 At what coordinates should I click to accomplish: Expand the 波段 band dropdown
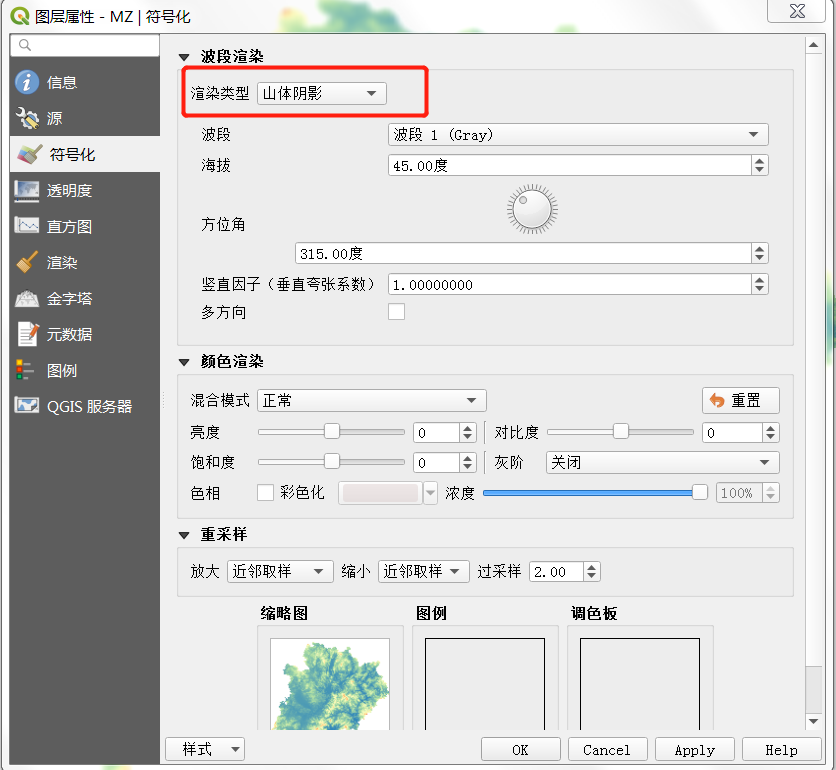point(577,135)
